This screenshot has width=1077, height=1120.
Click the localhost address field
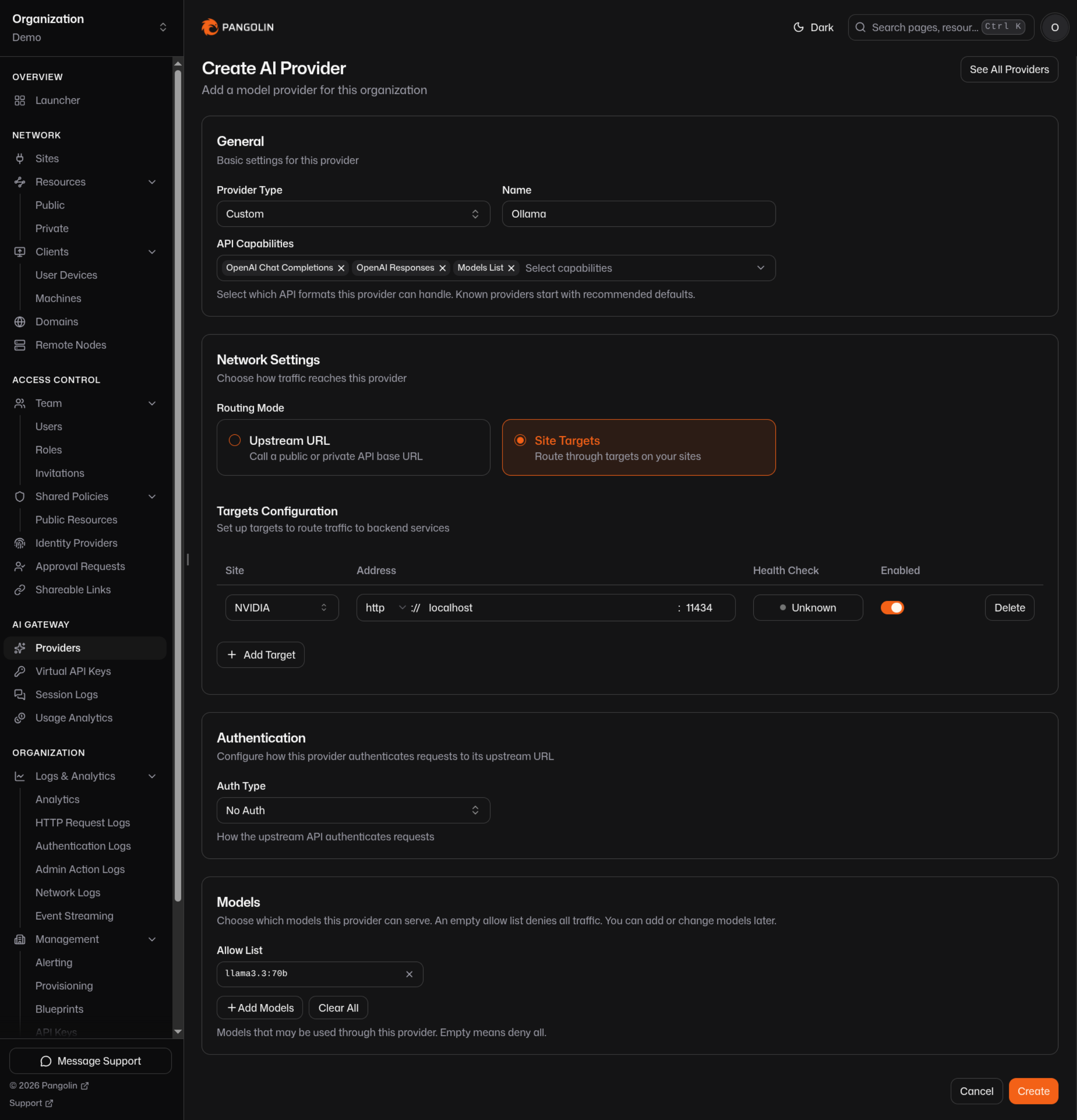click(x=548, y=607)
